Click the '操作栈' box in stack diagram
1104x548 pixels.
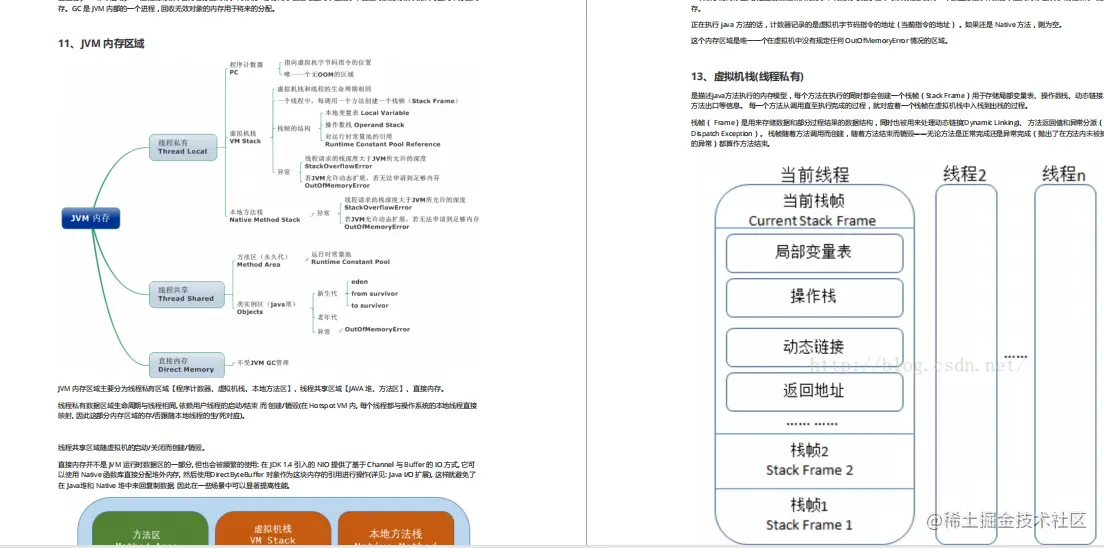point(815,297)
